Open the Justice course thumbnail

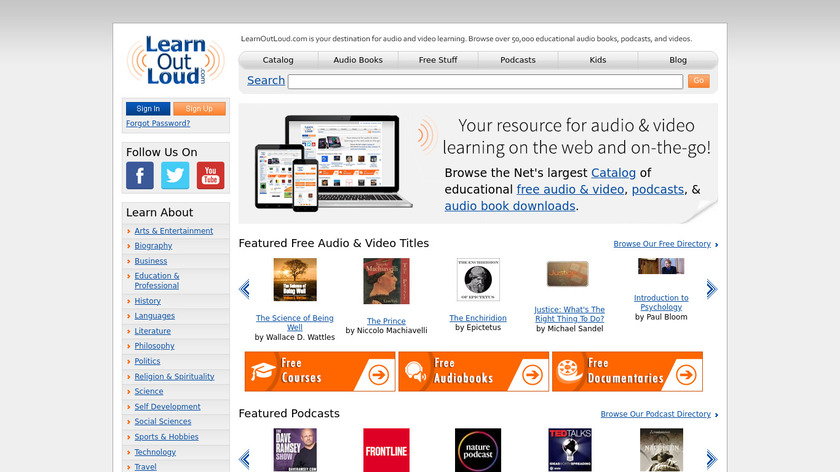click(x=568, y=274)
